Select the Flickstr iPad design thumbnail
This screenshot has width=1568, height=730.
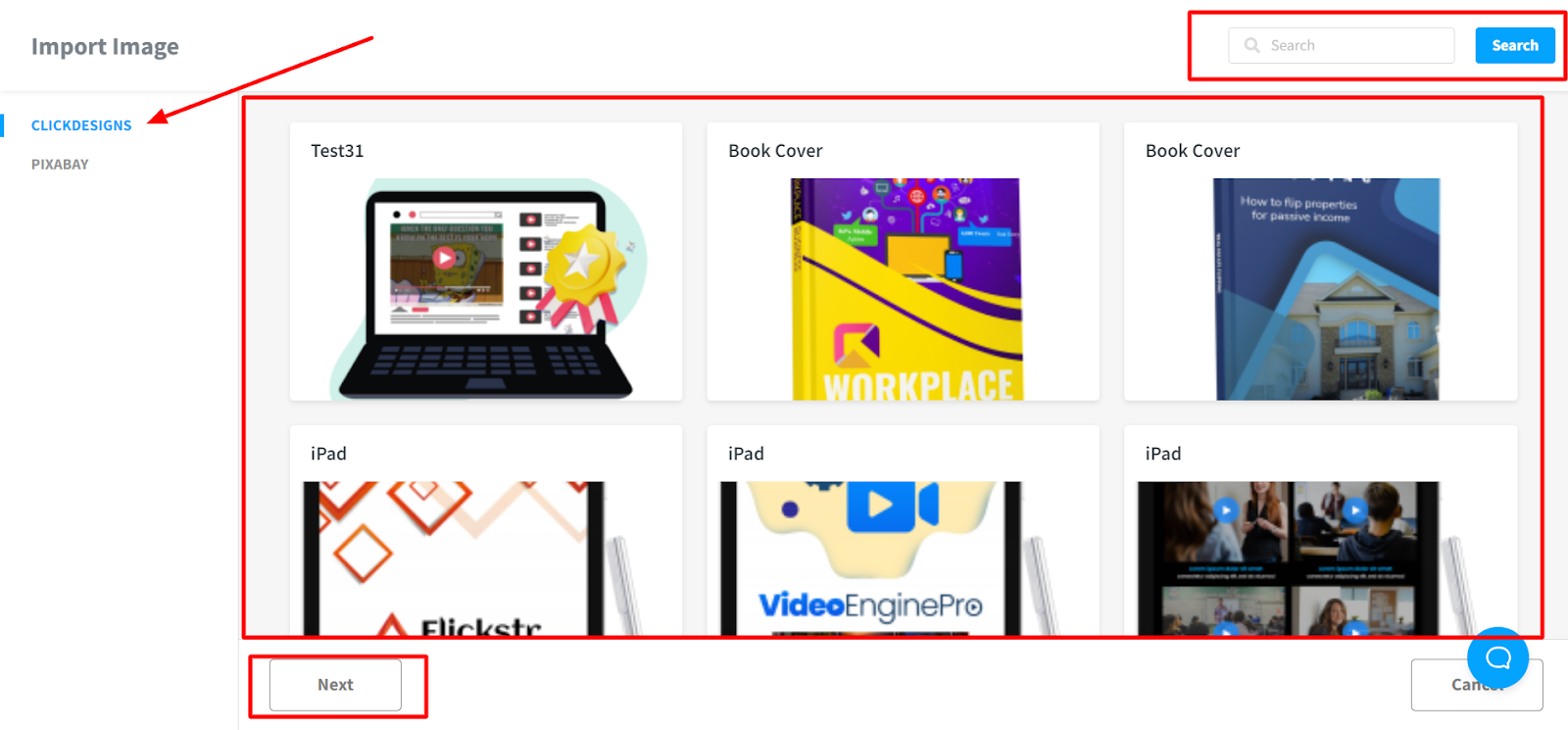click(470, 559)
